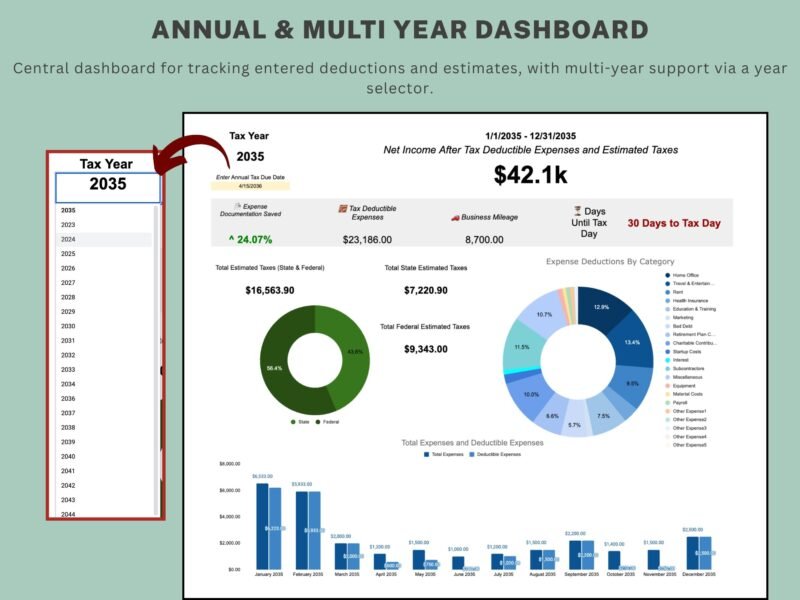The height and width of the screenshot is (600, 800).
Task: Click the hourglass icon by Days Until Tax Day
Action: [578, 211]
